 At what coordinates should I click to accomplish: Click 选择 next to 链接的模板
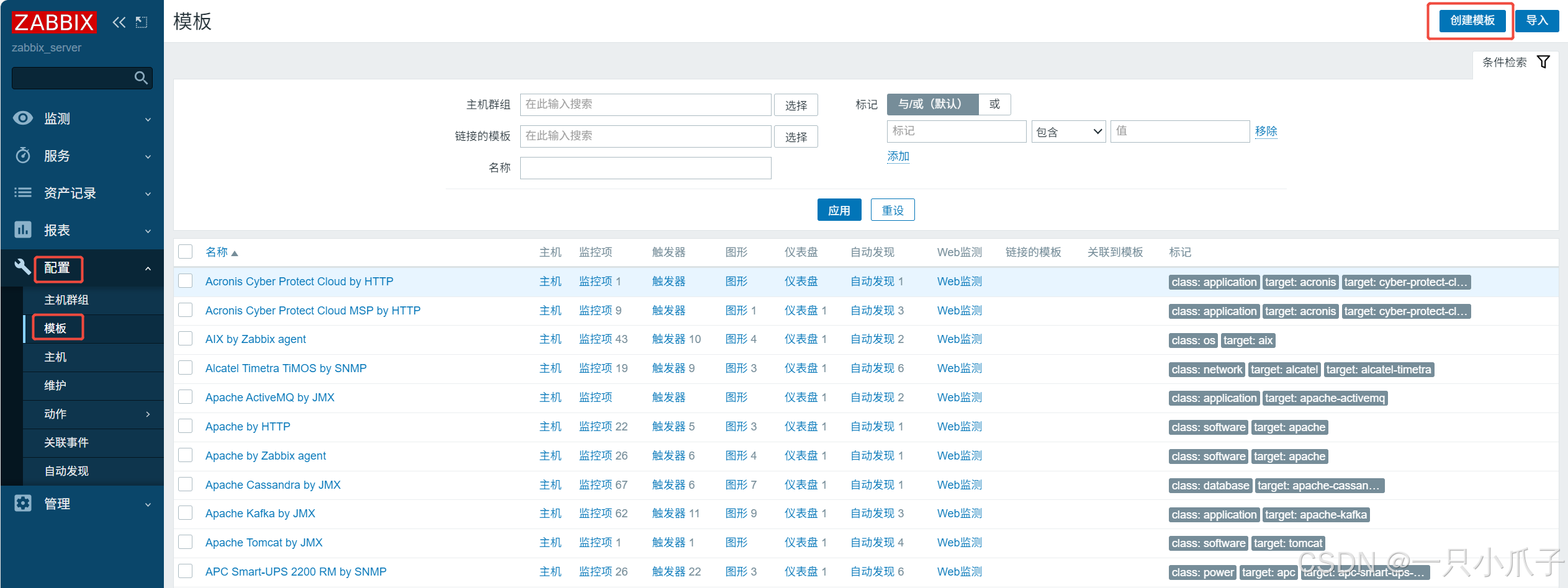(796, 137)
